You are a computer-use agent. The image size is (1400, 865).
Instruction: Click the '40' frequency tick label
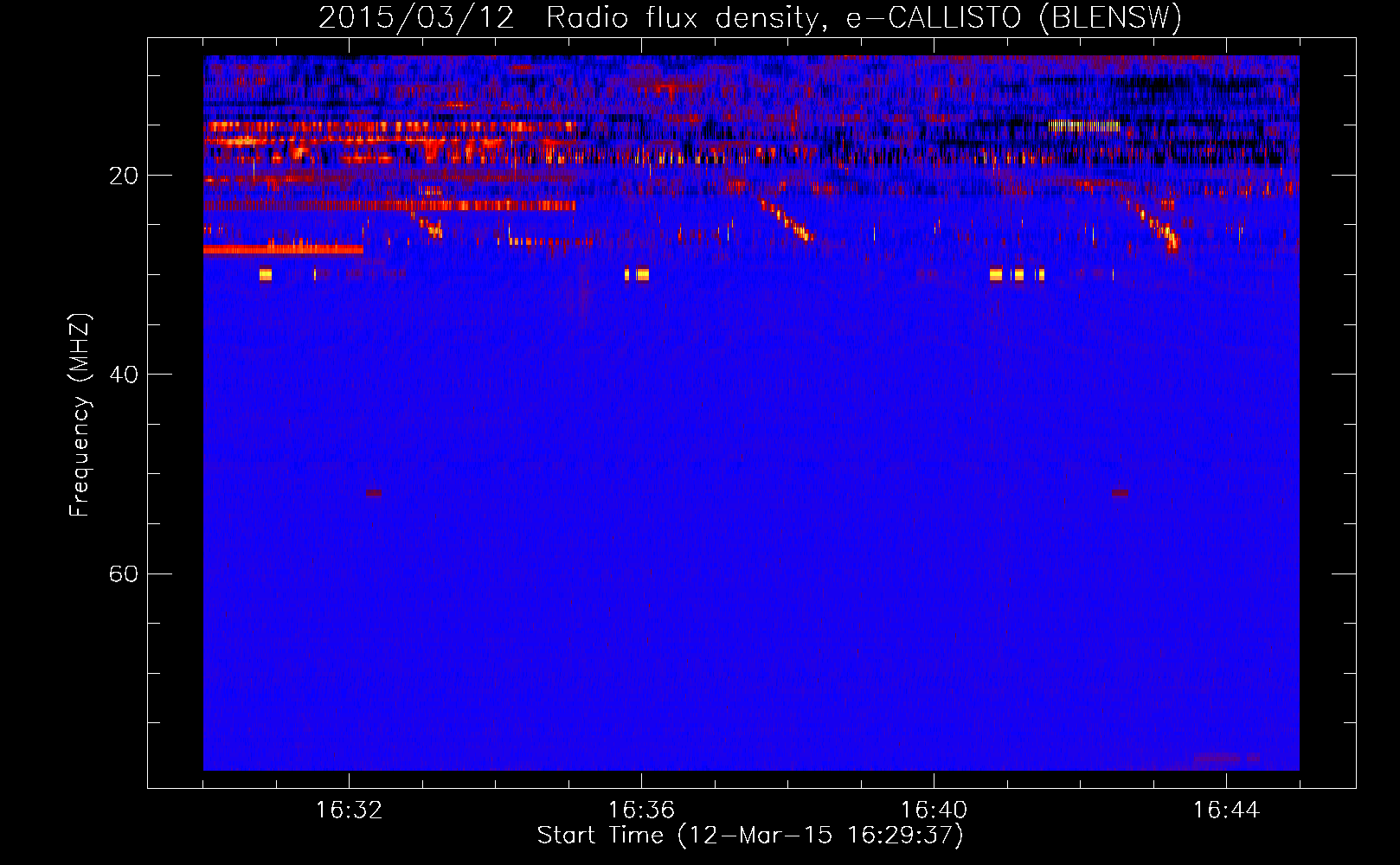pyautogui.click(x=124, y=375)
